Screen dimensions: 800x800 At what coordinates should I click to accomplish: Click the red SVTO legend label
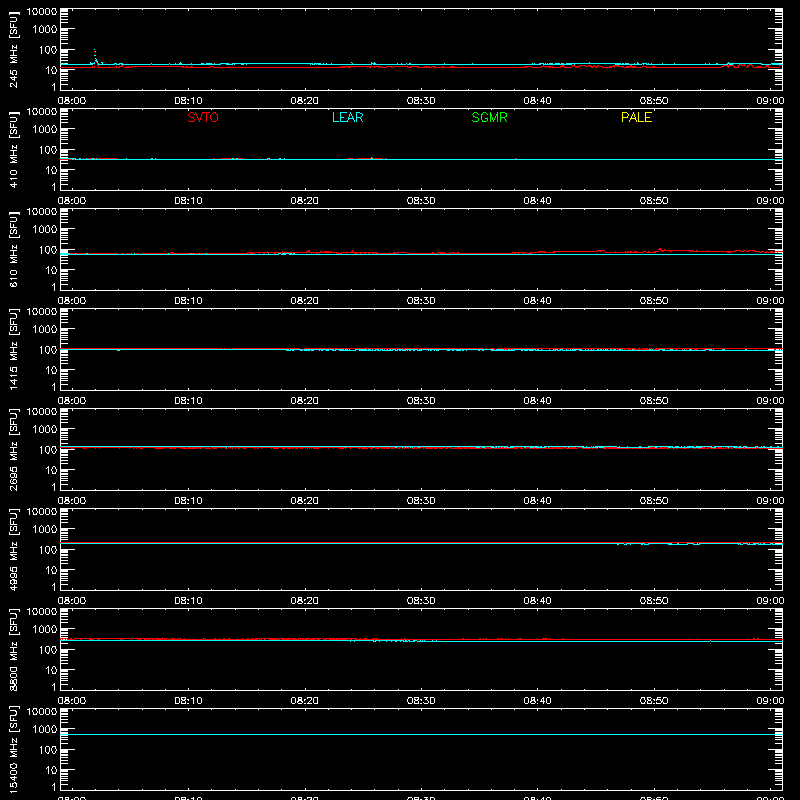[203, 117]
